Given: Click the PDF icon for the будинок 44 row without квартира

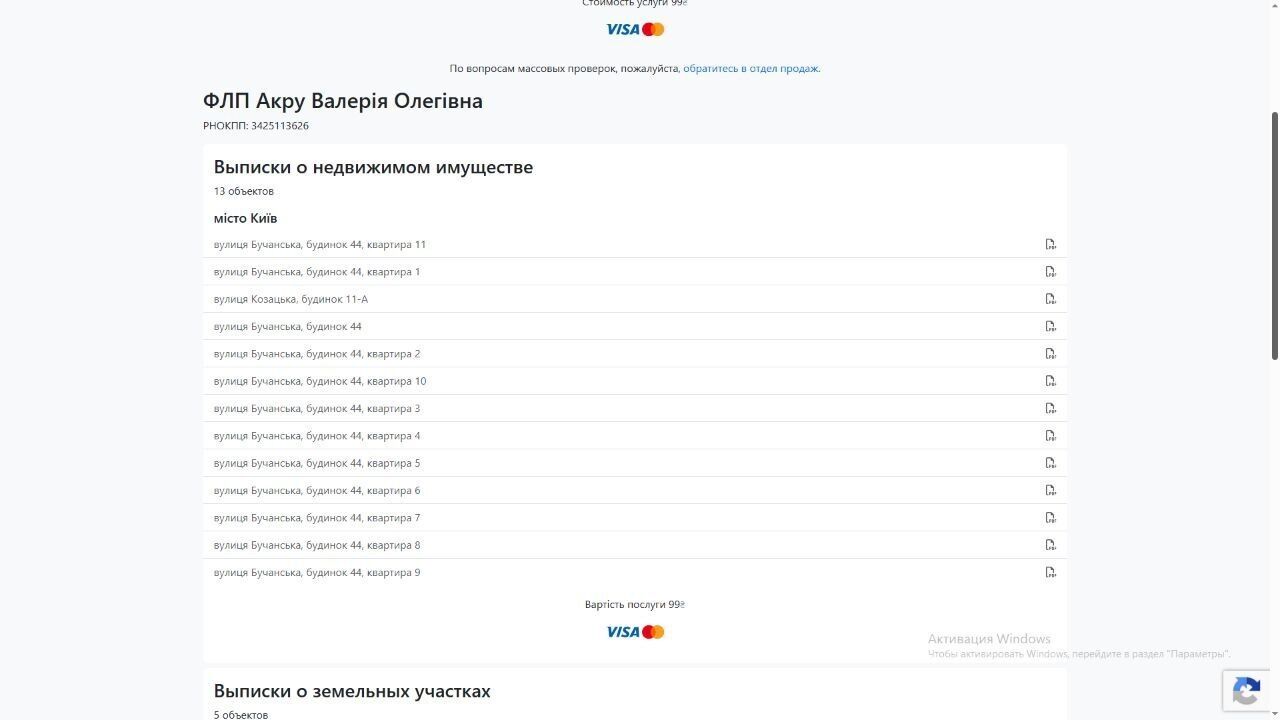Looking at the screenshot, I should click(1050, 326).
